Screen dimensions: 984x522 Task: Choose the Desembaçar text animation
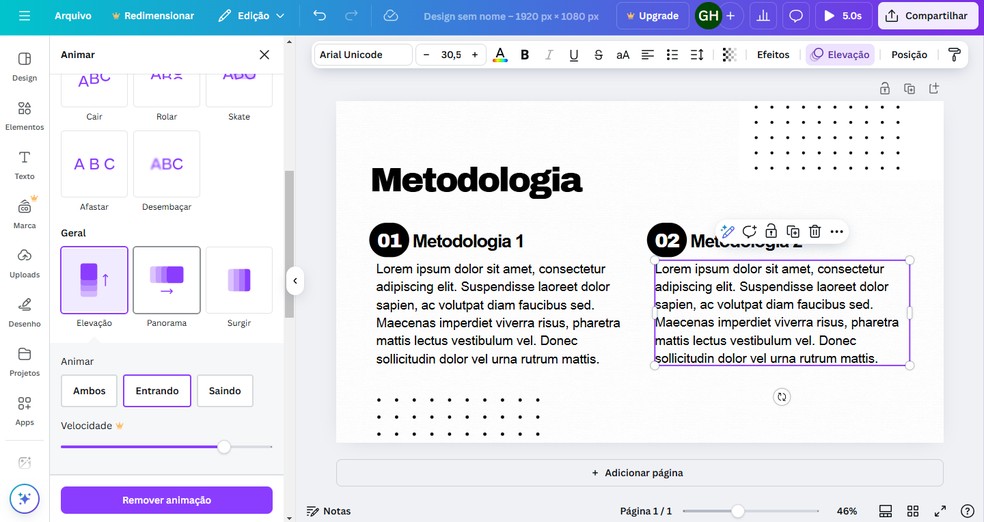pos(167,164)
